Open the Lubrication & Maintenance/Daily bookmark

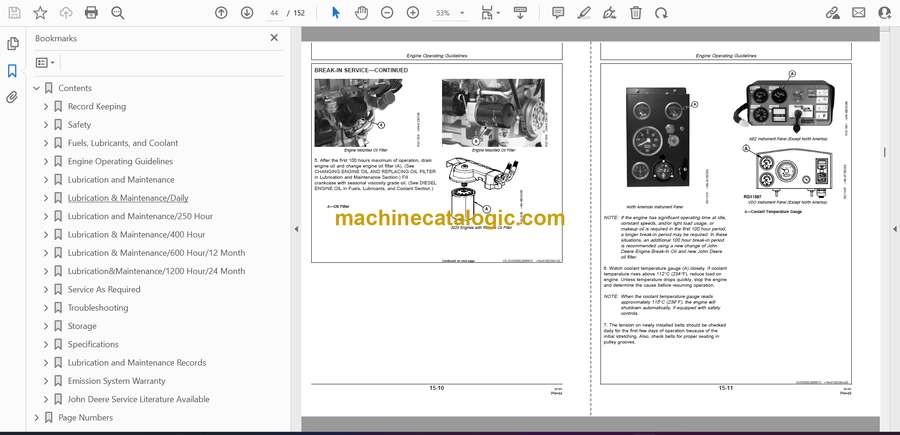128,198
